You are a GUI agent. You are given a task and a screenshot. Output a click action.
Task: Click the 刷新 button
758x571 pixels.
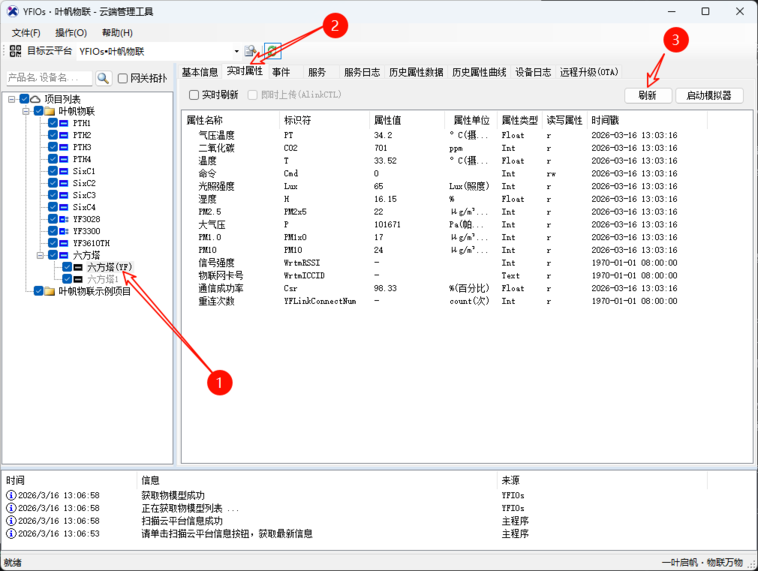click(647, 95)
